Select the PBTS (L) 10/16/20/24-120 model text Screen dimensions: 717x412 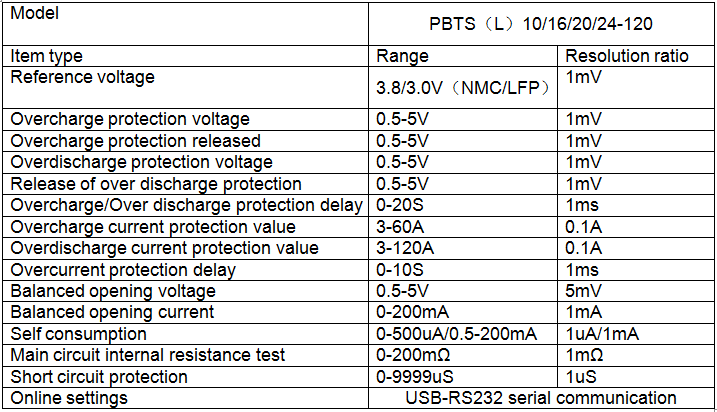540,23
